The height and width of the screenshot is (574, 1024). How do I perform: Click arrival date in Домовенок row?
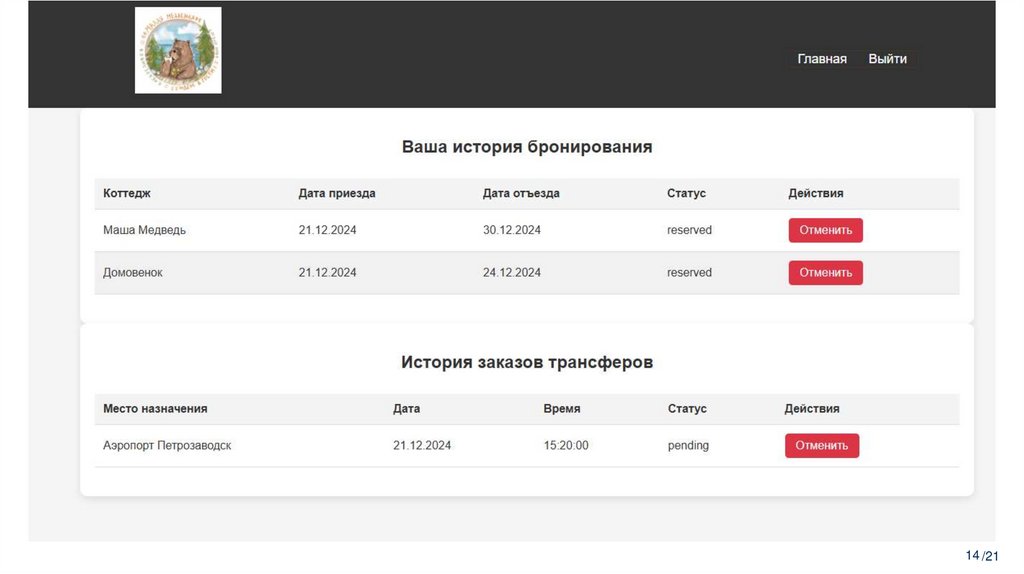tap(327, 272)
